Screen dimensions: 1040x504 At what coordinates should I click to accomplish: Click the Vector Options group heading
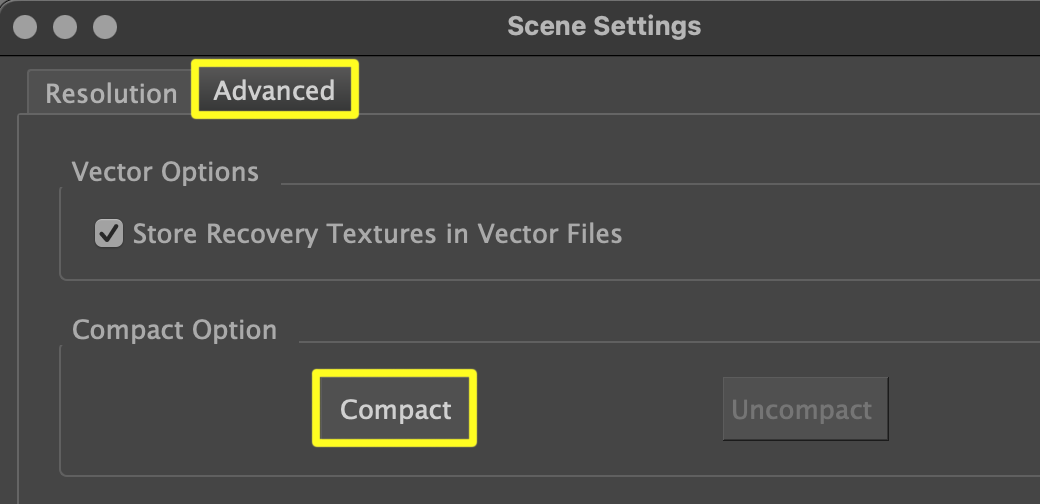click(x=165, y=172)
